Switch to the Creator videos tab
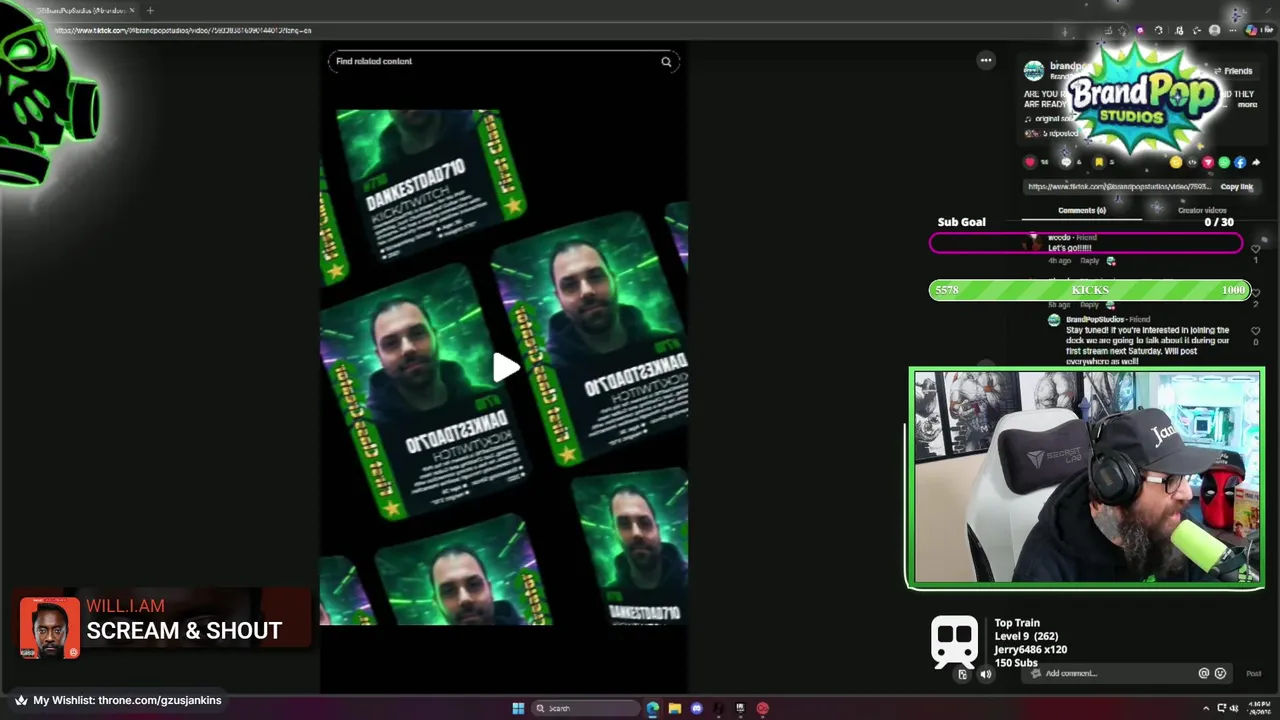 pos(1202,210)
